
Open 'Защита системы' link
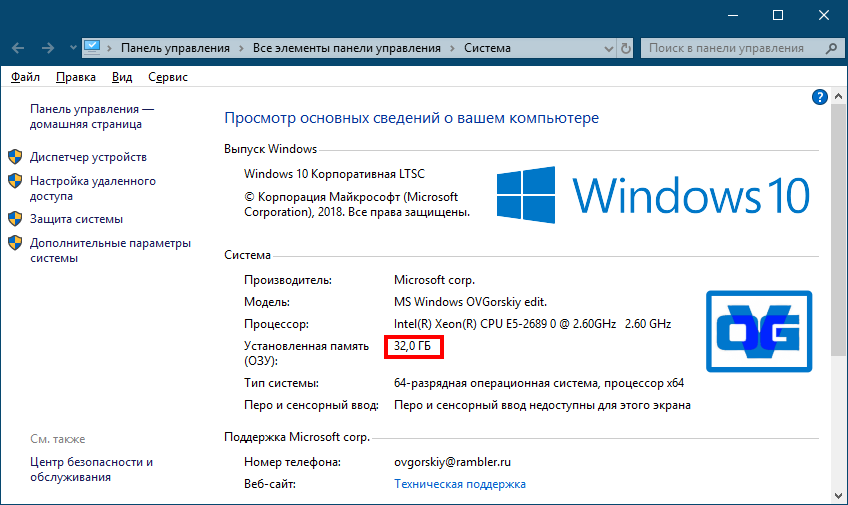(x=76, y=219)
